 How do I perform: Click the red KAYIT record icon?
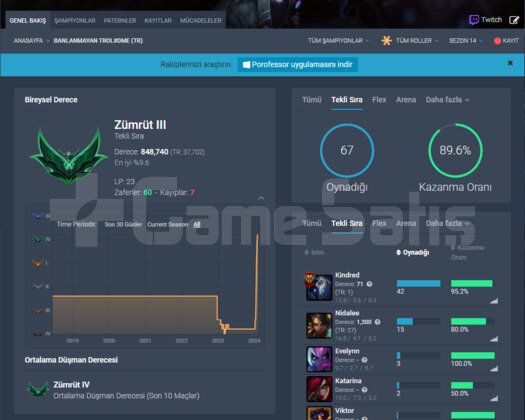[497, 41]
